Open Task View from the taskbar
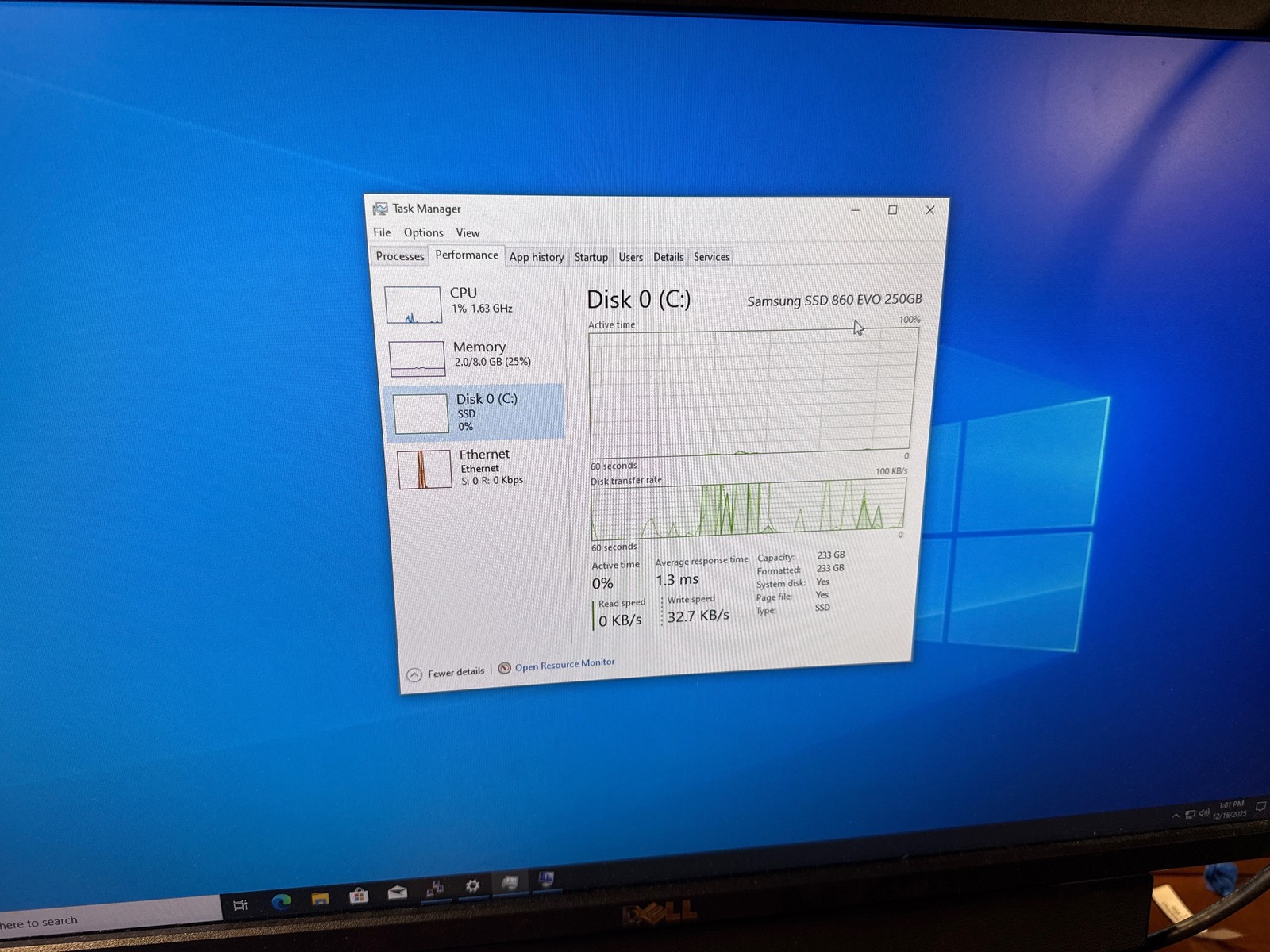Image resolution: width=1270 pixels, height=952 pixels. tap(241, 904)
